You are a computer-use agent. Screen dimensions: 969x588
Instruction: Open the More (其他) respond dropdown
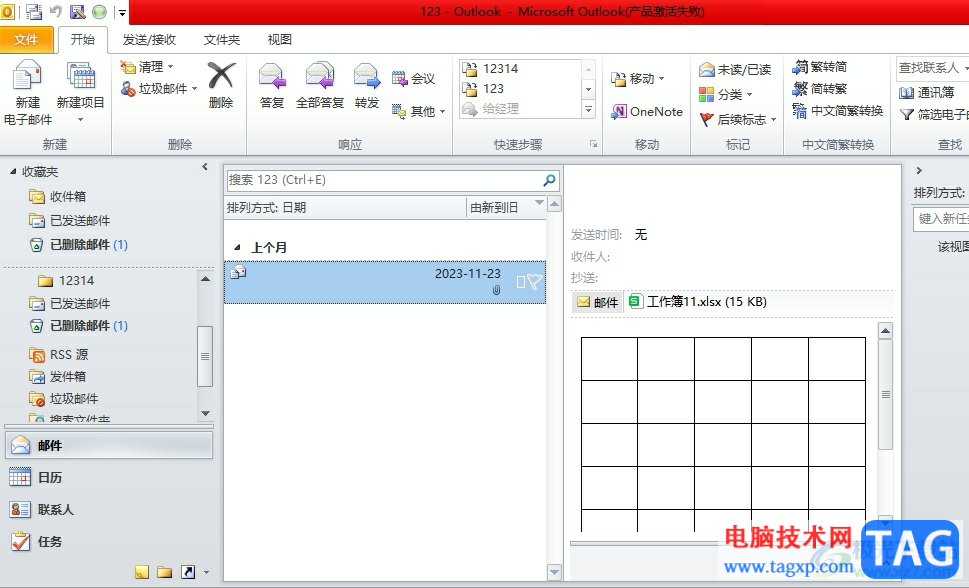click(418, 111)
